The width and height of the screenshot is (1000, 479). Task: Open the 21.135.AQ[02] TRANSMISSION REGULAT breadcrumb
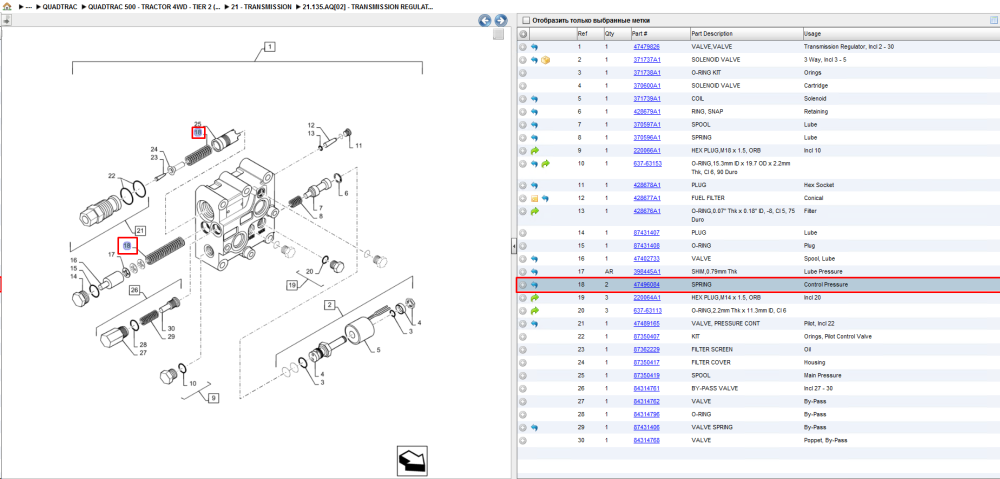367,6
